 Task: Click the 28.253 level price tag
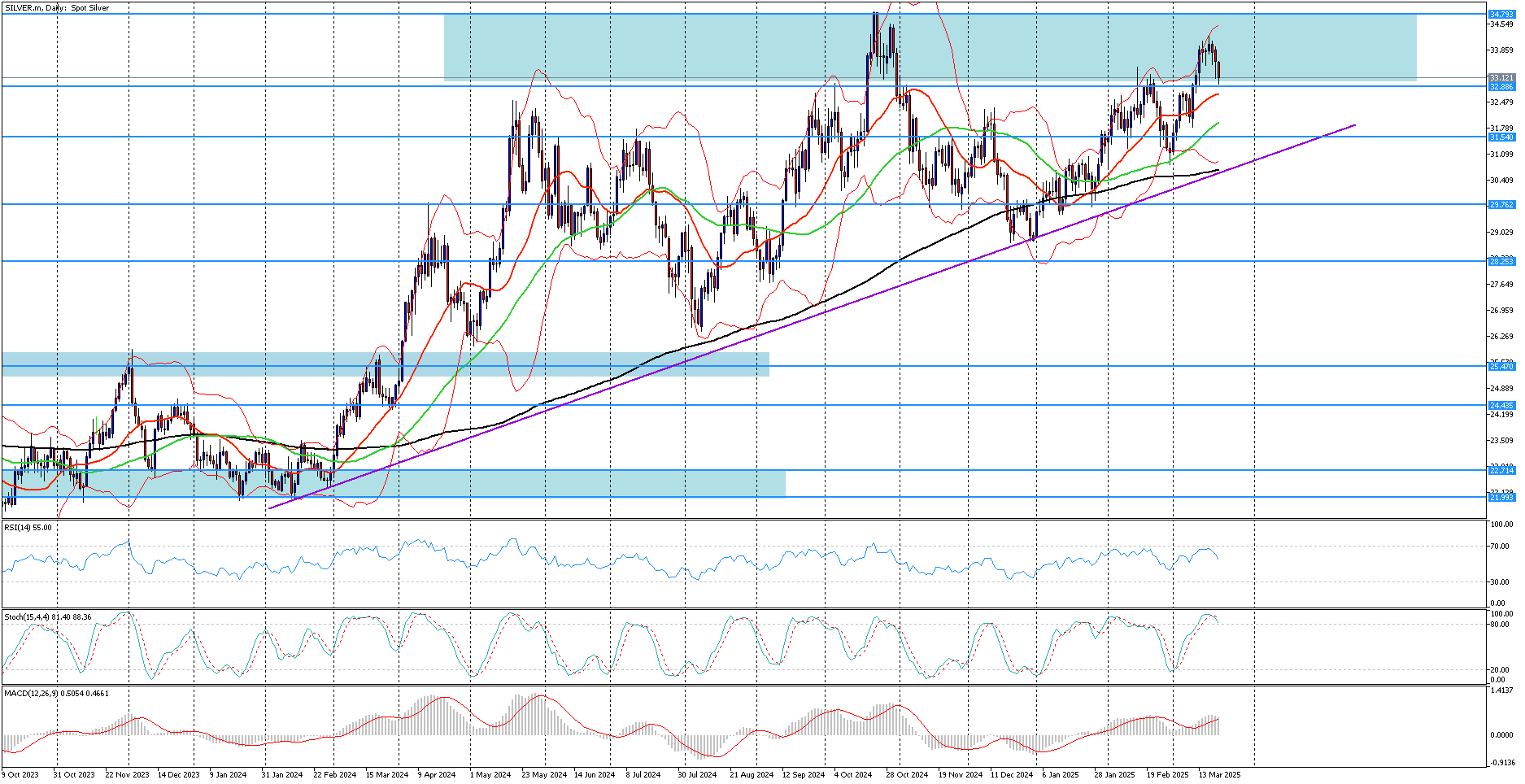click(1501, 261)
